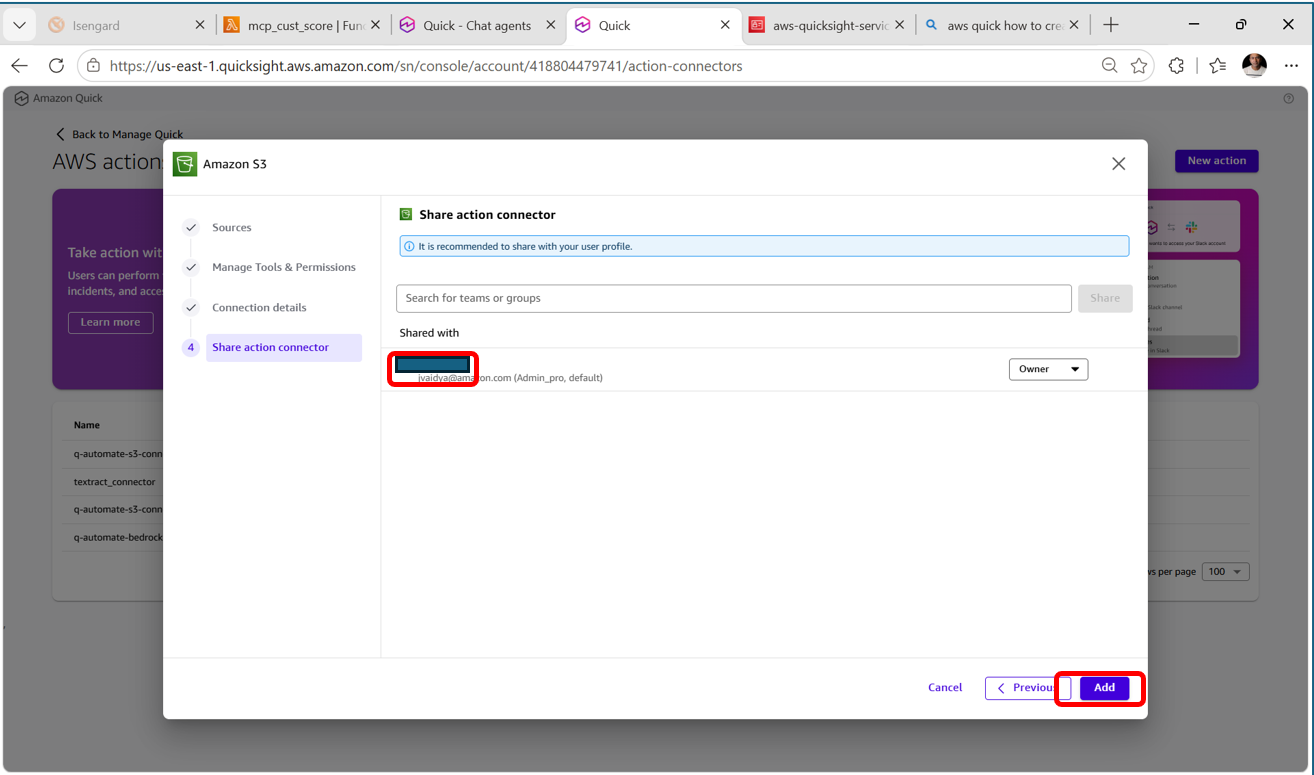Click the Add button

point(1104,688)
